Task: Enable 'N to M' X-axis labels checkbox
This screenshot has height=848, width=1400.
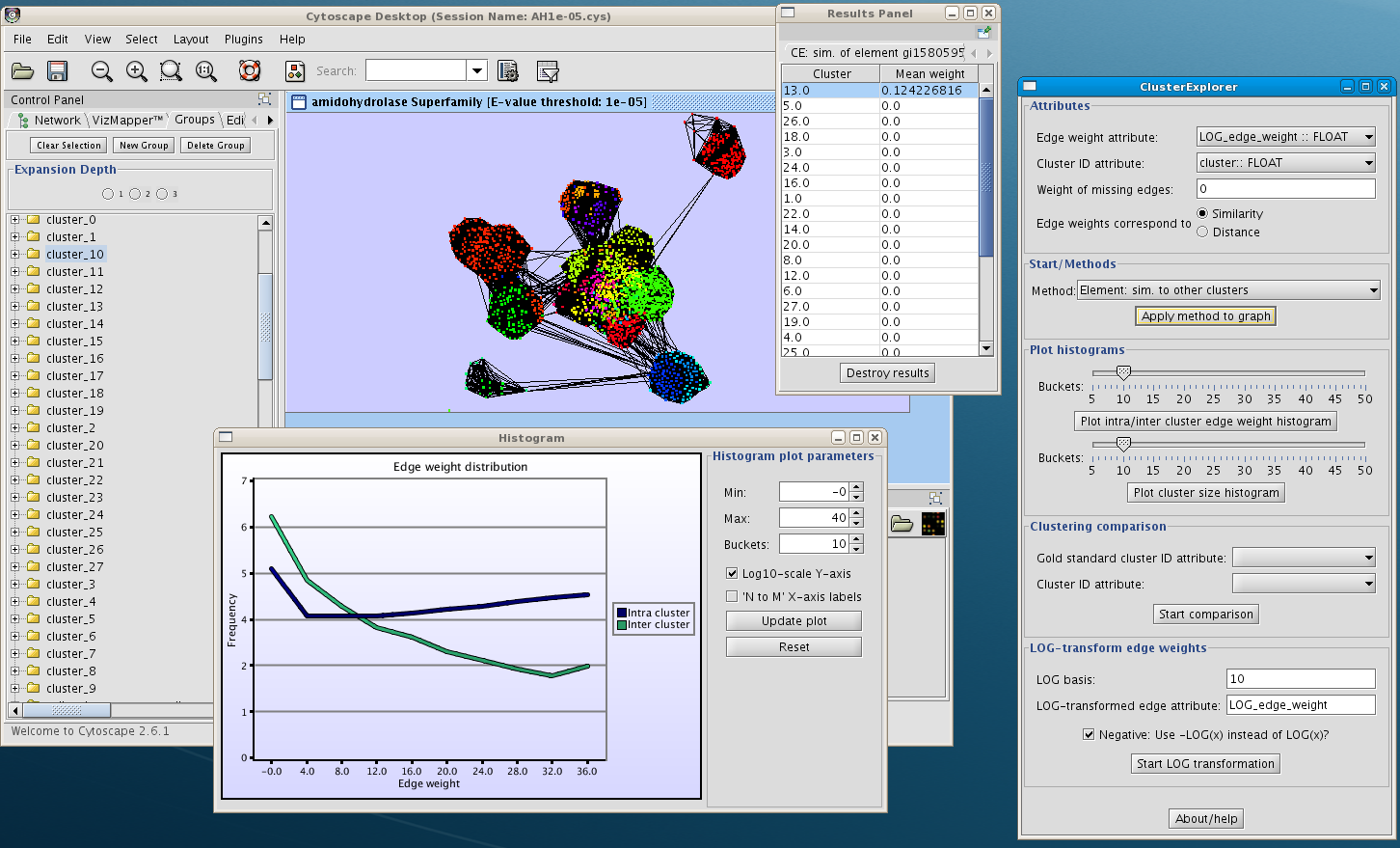Action: [732, 596]
